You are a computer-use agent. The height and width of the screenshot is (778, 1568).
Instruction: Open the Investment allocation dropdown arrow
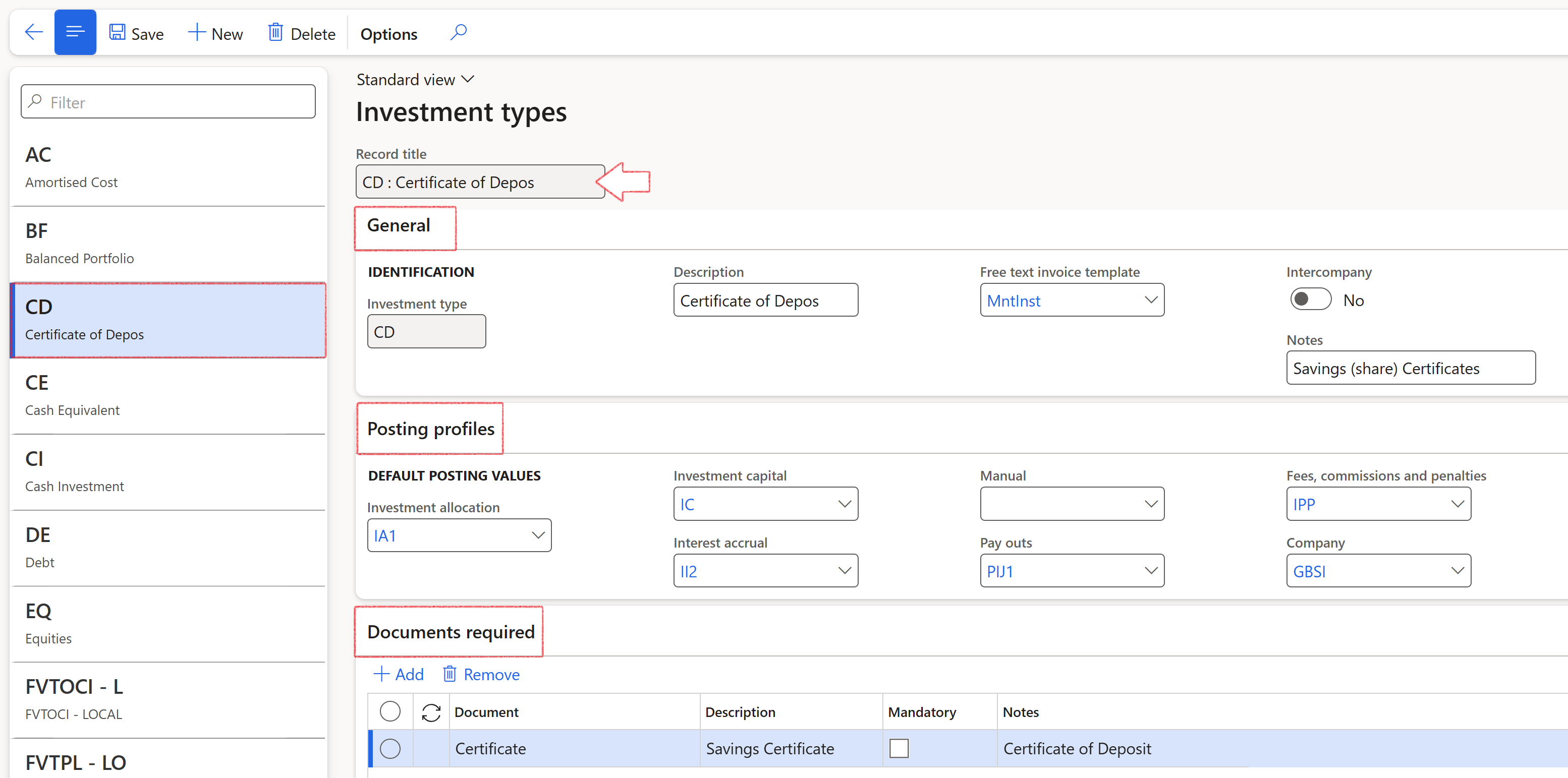[x=537, y=535]
